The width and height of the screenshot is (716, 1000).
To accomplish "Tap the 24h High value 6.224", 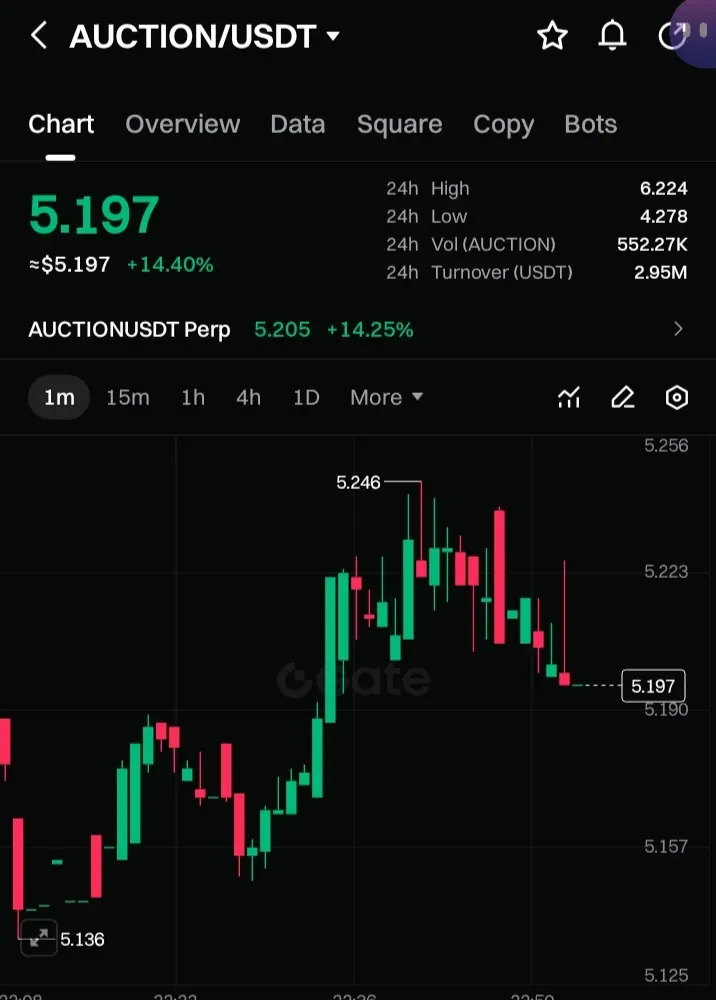I will pos(664,189).
